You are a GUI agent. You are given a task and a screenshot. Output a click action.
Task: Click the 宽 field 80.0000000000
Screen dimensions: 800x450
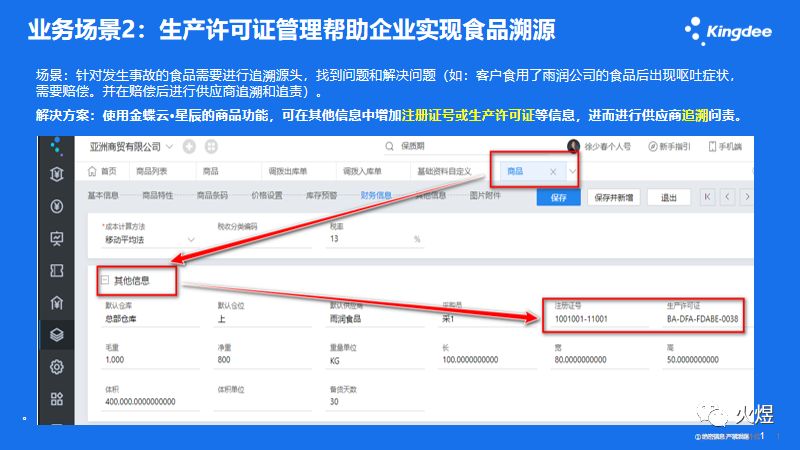point(599,360)
